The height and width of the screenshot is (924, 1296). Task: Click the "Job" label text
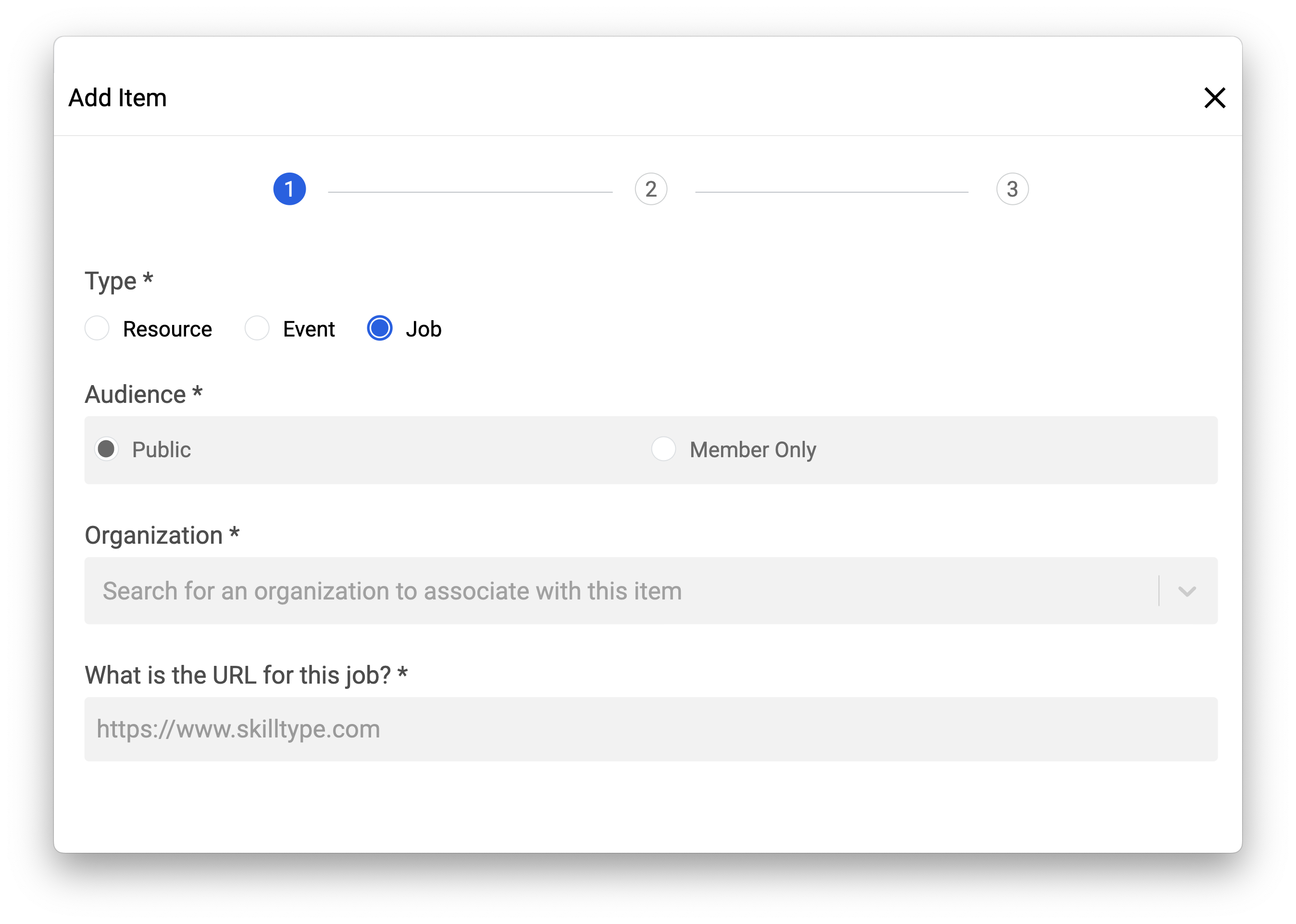pos(424,329)
